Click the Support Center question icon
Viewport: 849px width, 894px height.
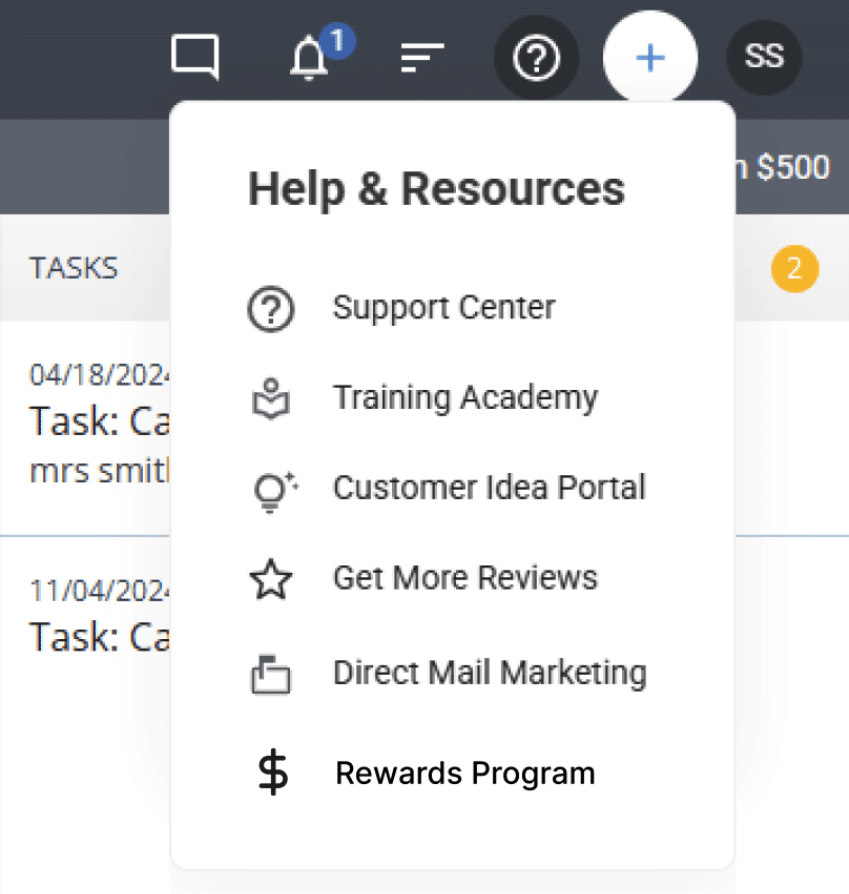coord(270,309)
